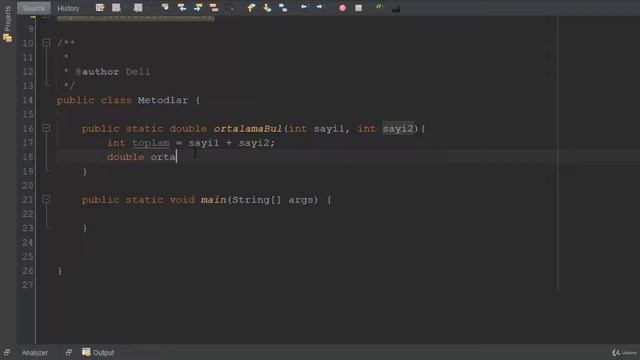
Task: Click line number 18 in gutter
Action: point(27,157)
